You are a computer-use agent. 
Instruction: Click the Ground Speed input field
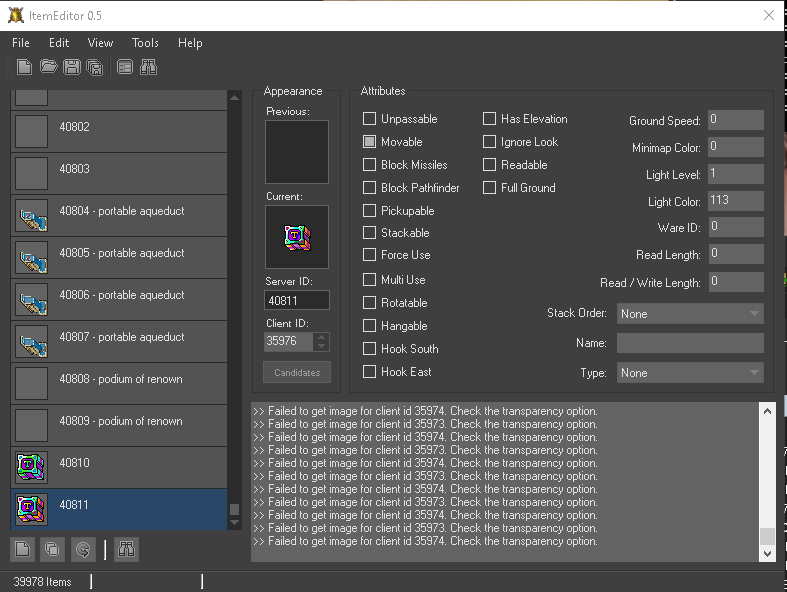[736, 120]
